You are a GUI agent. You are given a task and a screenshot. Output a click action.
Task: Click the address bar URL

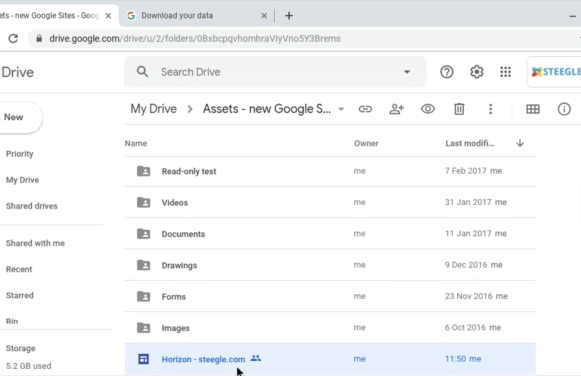coord(195,39)
